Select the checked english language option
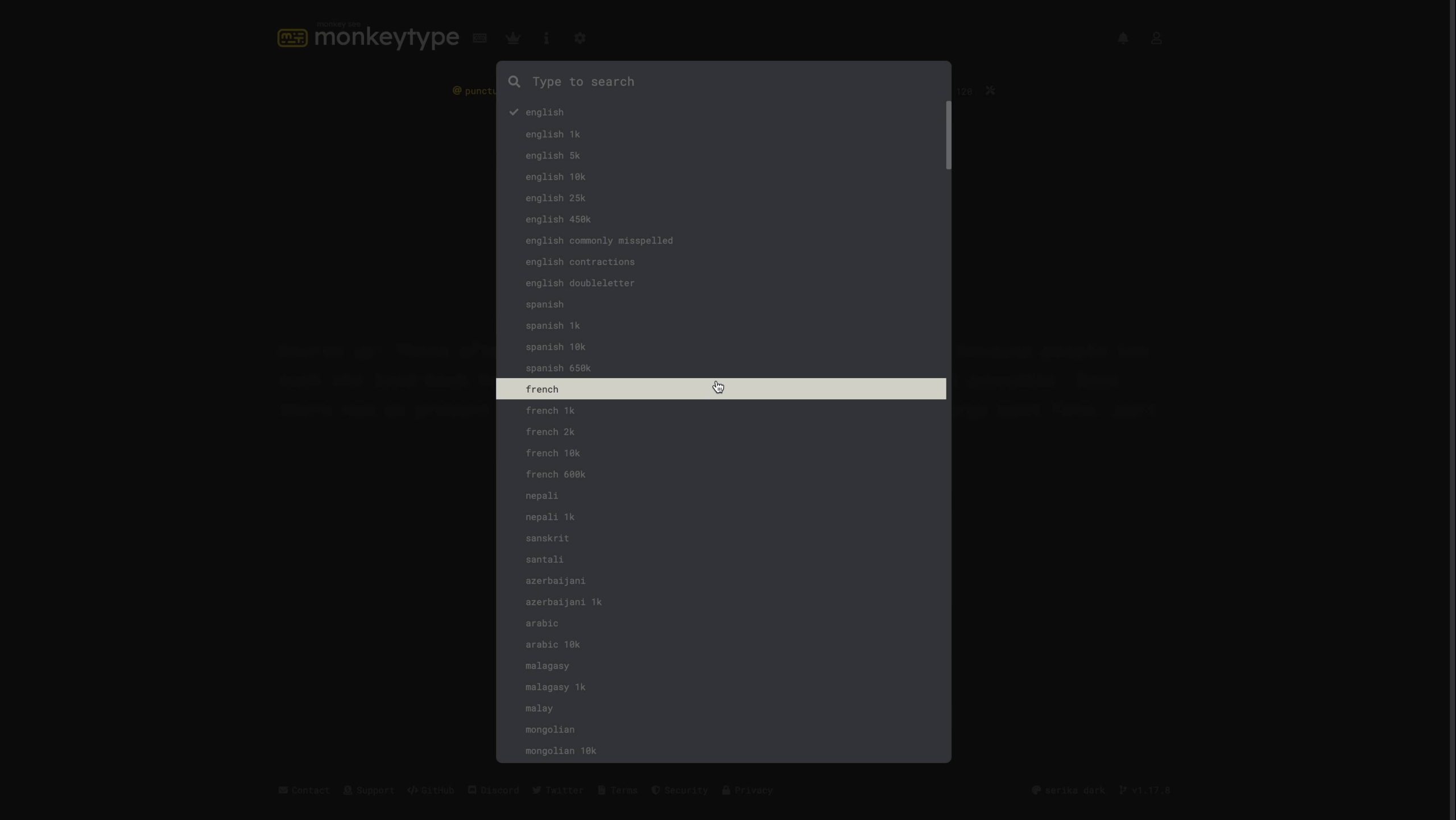This screenshot has width=1456, height=820. (544, 113)
